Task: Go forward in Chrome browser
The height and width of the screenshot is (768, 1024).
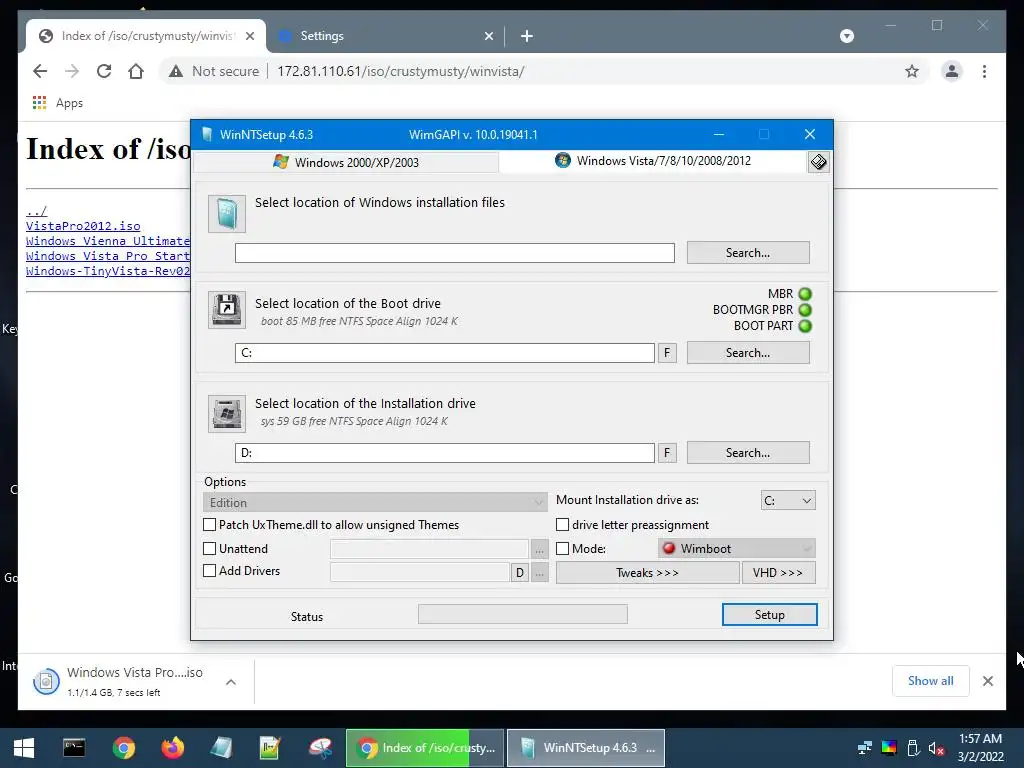Action: tap(72, 71)
